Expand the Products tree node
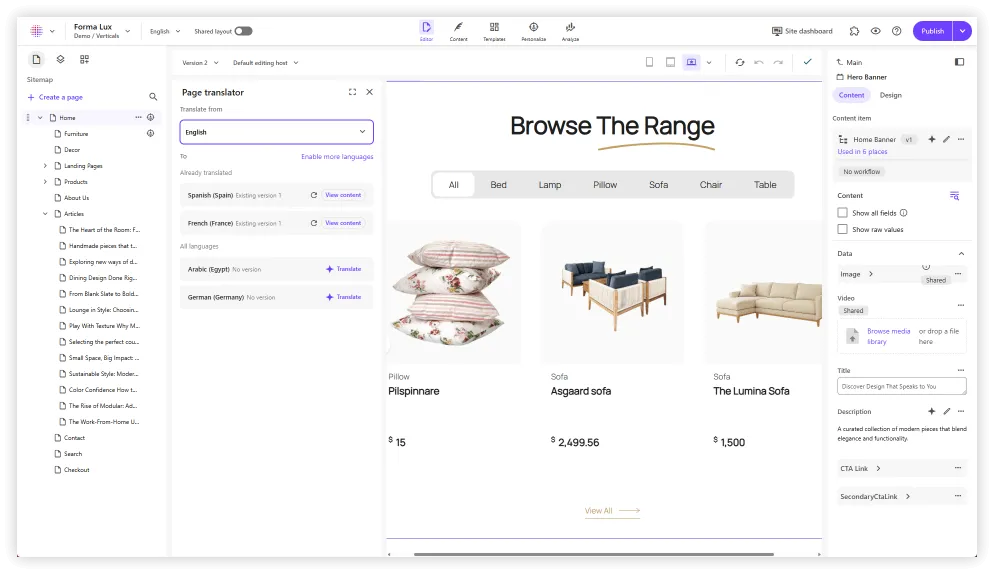The width and height of the screenshot is (994, 574). pos(45,182)
